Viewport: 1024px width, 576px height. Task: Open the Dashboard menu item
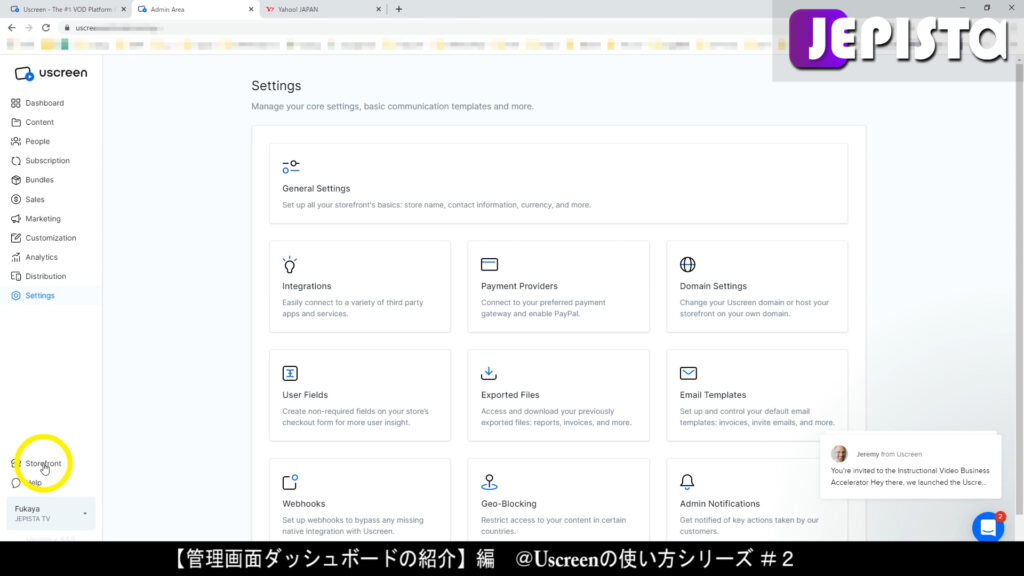click(x=44, y=103)
